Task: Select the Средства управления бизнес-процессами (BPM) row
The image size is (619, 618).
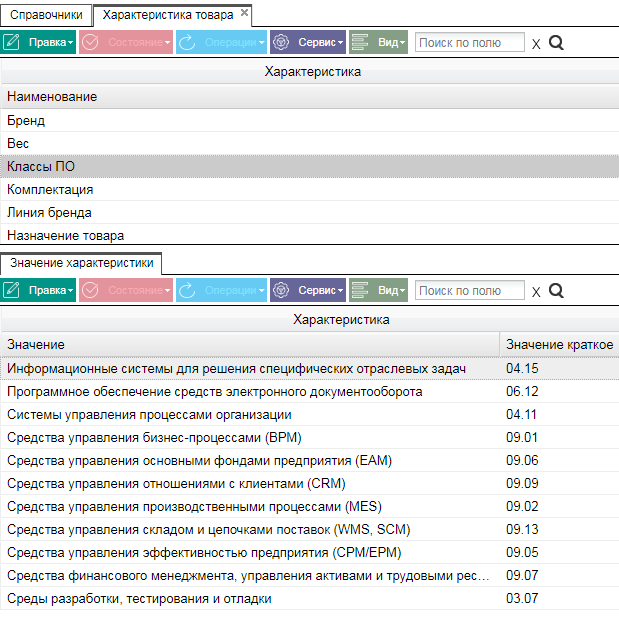Action: tap(310, 438)
